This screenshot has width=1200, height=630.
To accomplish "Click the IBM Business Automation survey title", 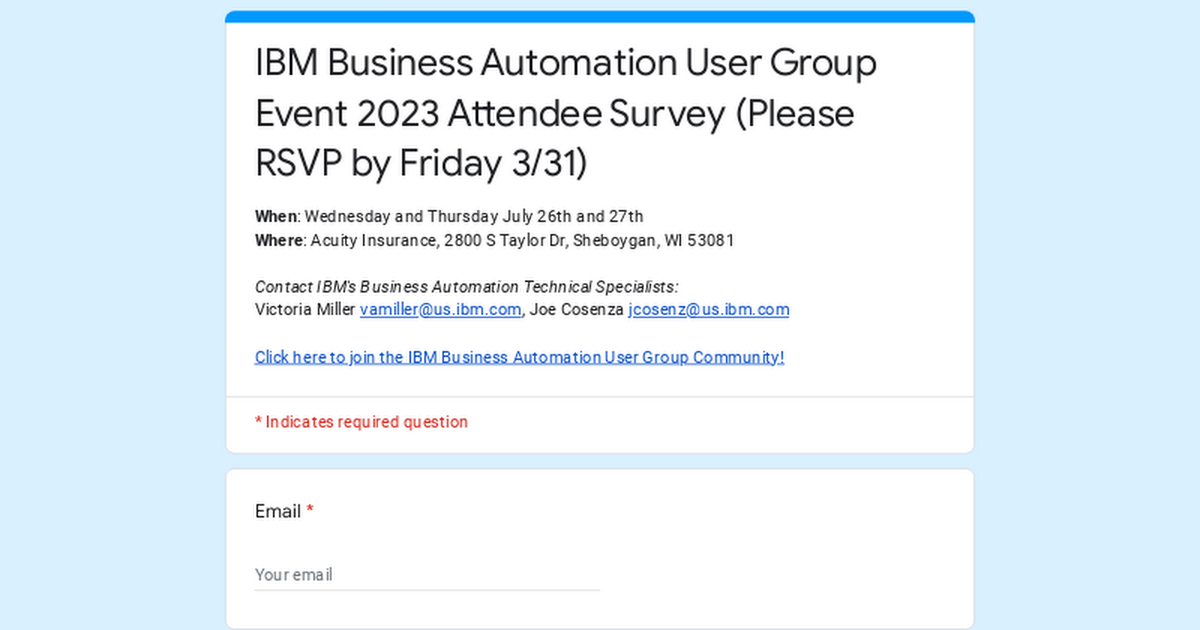I will [x=566, y=113].
